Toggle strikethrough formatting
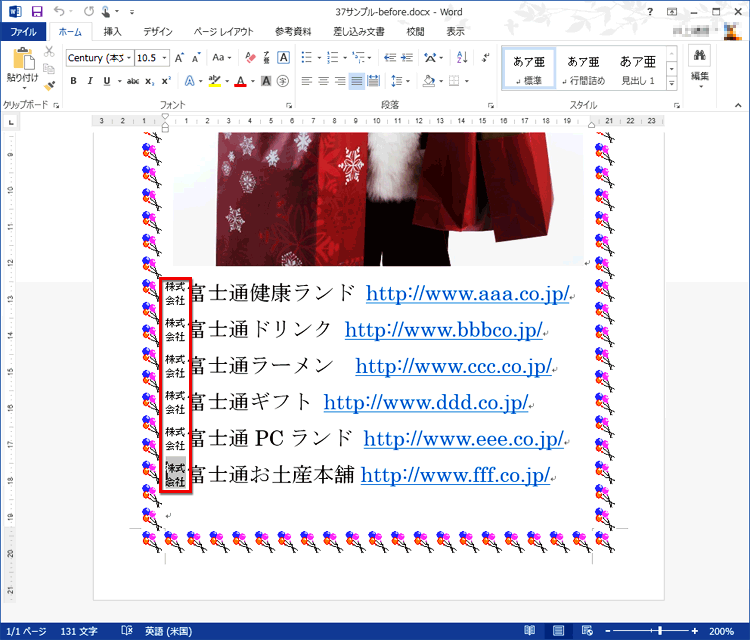This screenshot has width=750, height=640. (132, 81)
